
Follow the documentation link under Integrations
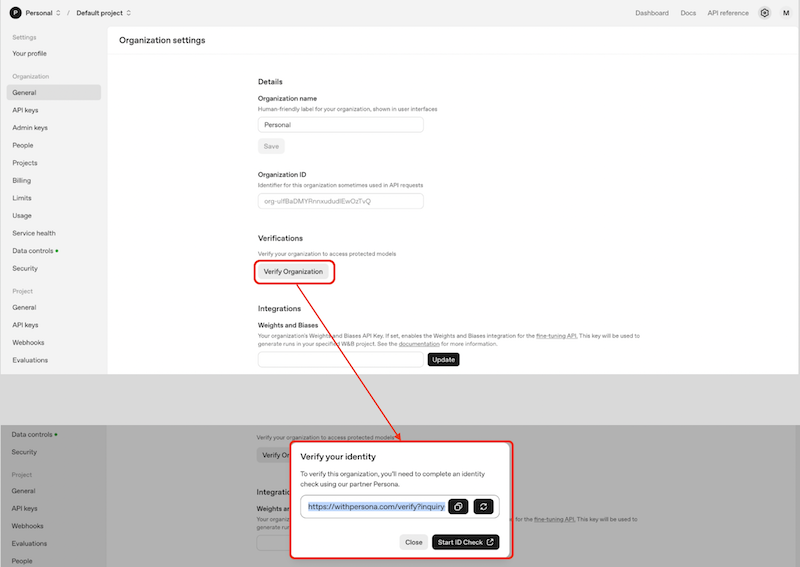[413, 343]
